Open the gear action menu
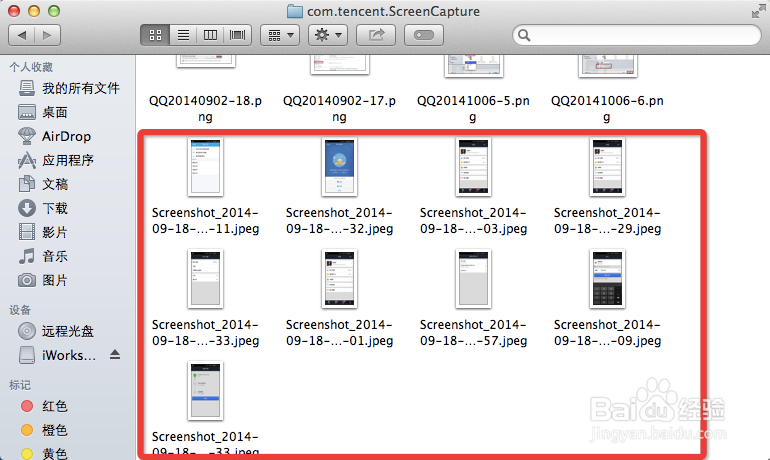 pyautogui.click(x=328, y=35)
